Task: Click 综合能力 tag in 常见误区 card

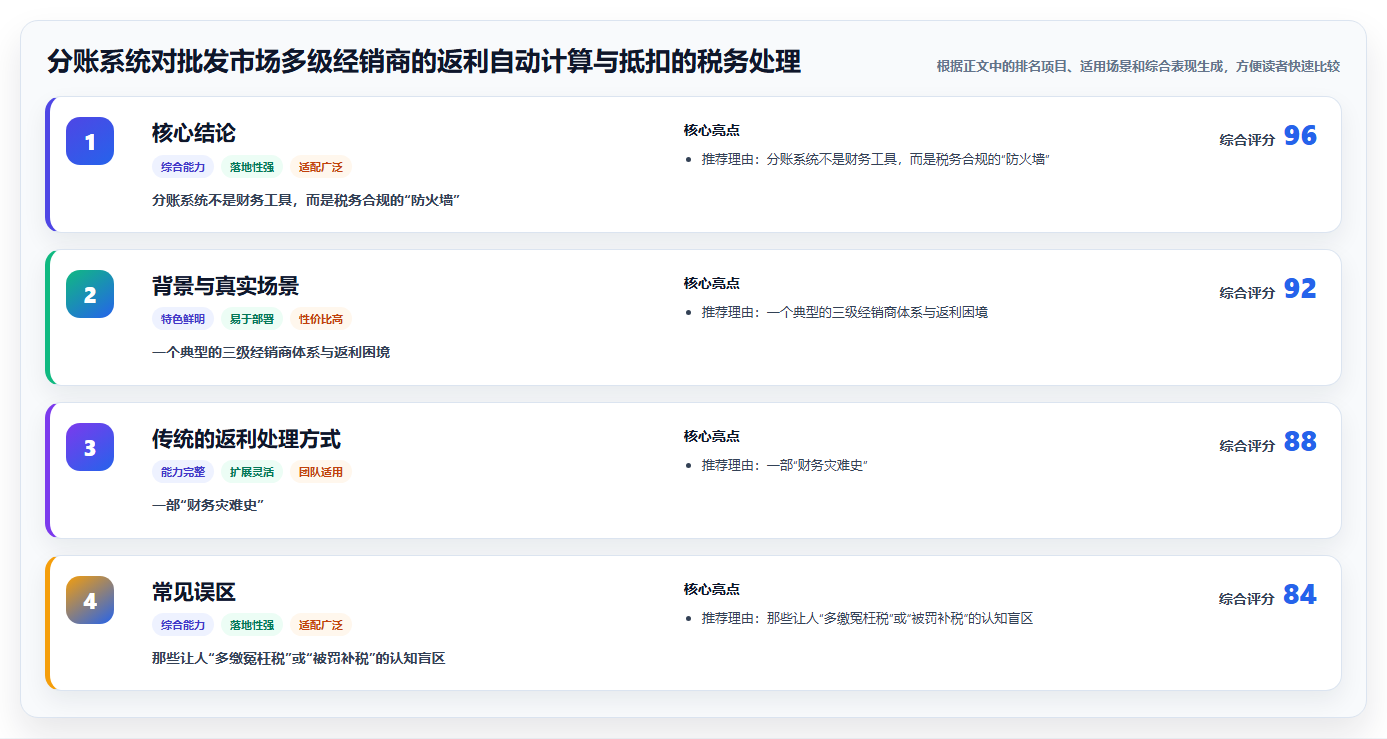Action: (x=183, y=625)
